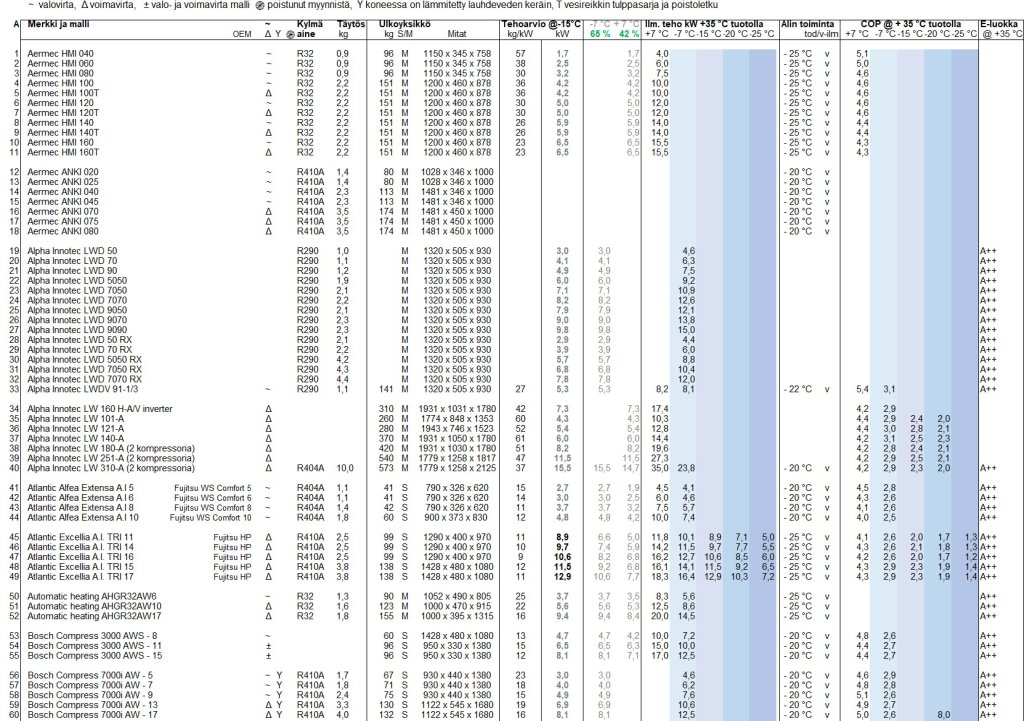Select the 'Aermec HMI 040' row

[61, 53]
